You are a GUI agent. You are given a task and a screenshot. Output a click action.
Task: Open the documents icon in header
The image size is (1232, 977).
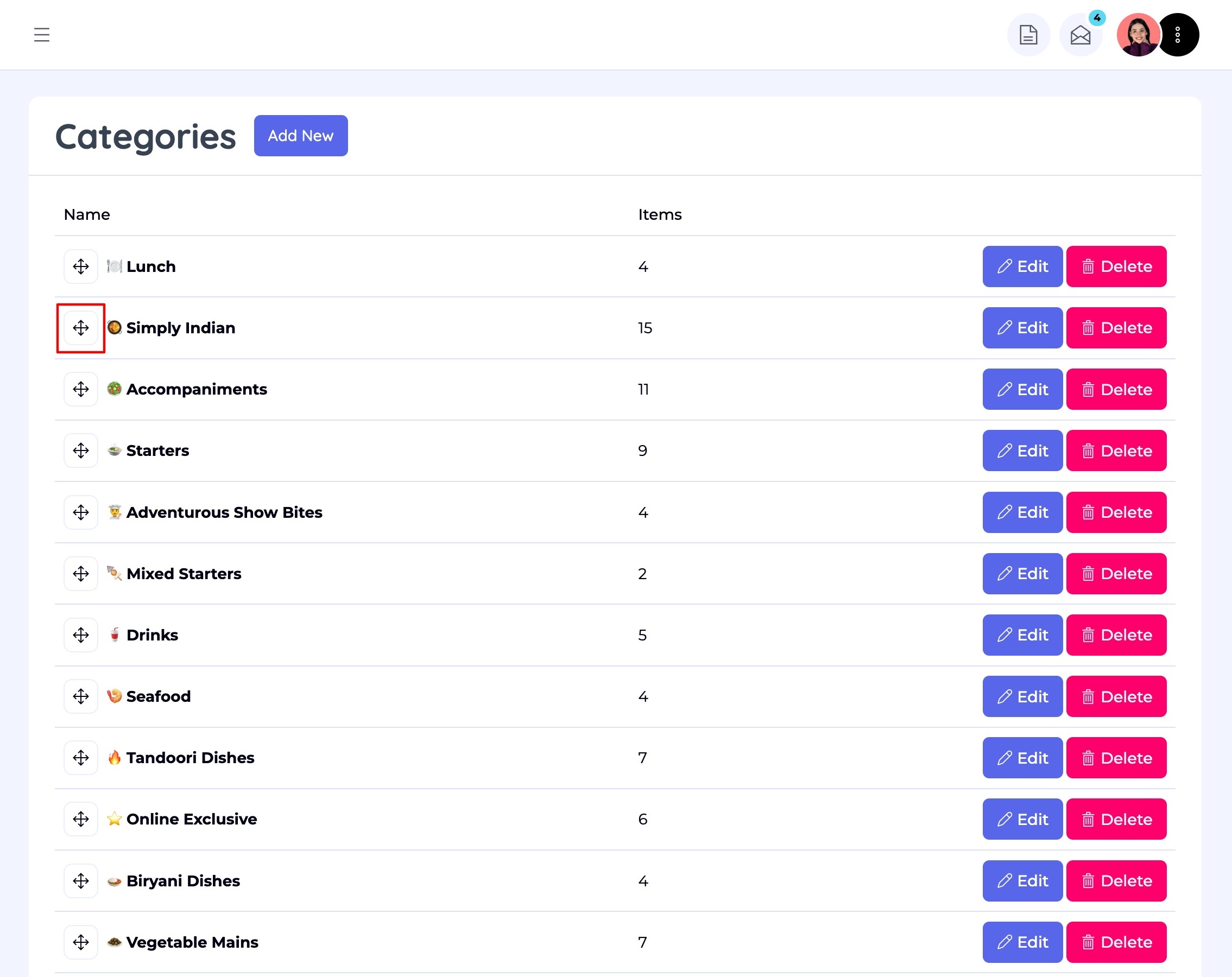click(1028, 35)
